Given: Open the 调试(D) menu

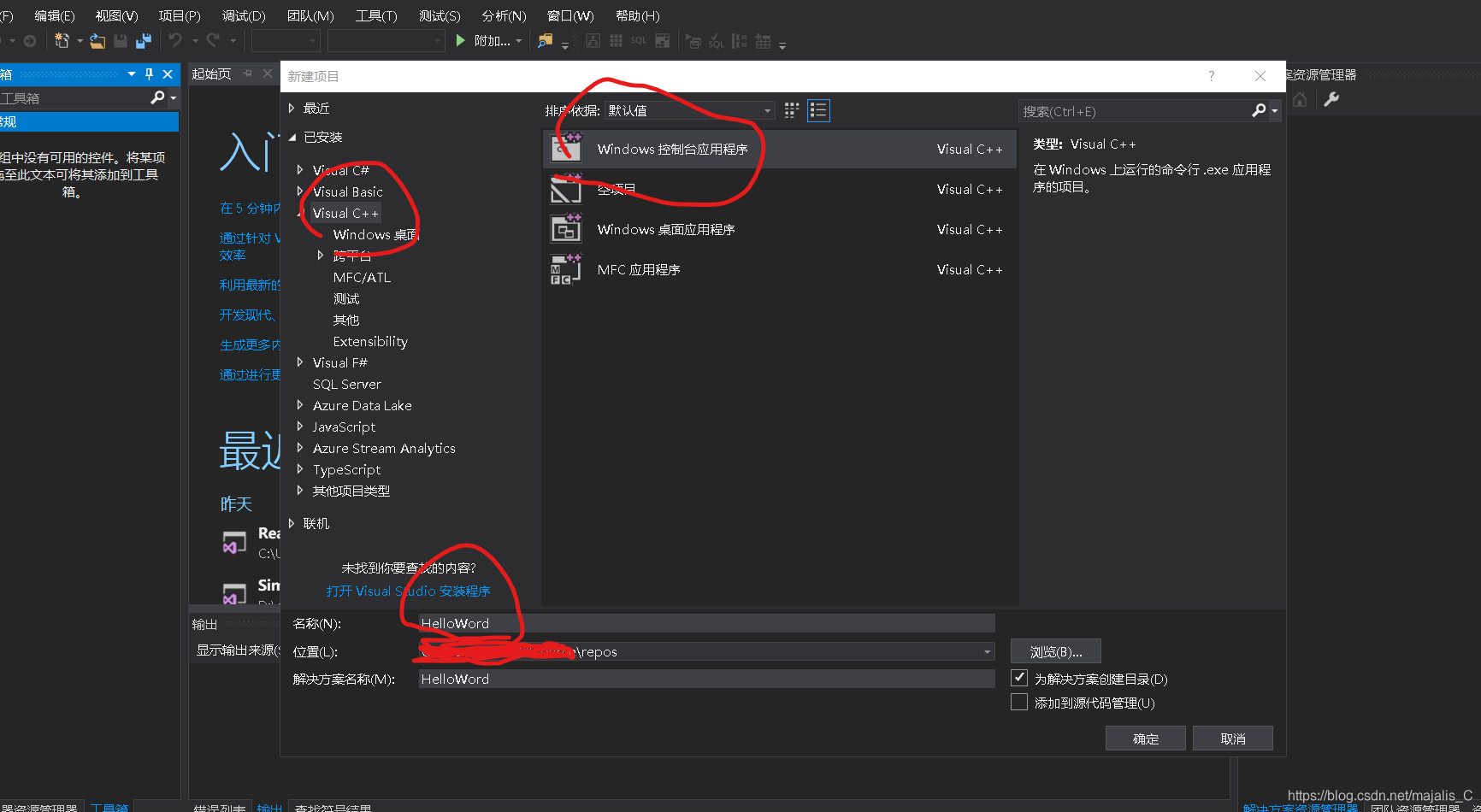Looking at the screenshot, I should point(245,15).
